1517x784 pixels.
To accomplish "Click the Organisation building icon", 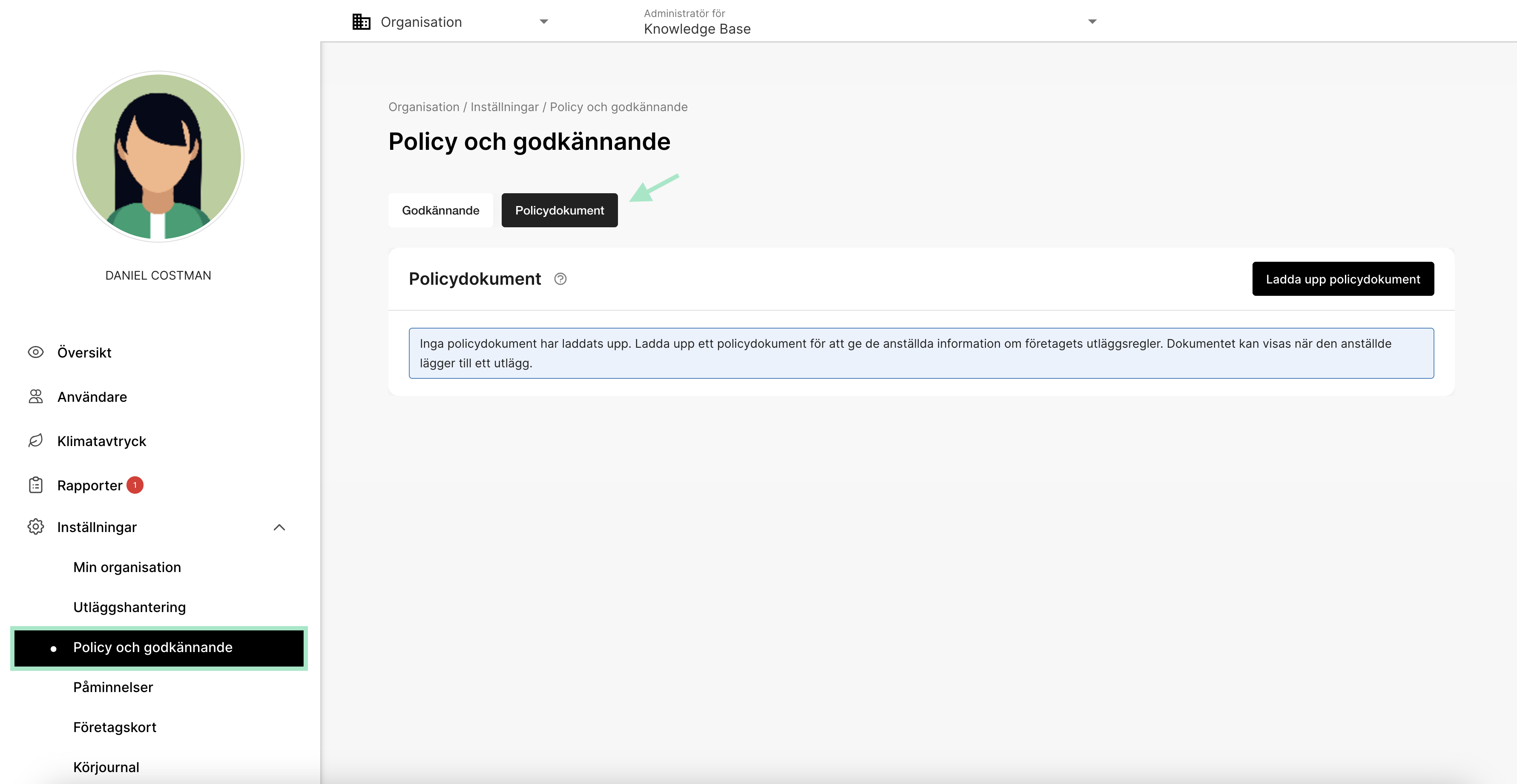I will (x=361, y=22).
